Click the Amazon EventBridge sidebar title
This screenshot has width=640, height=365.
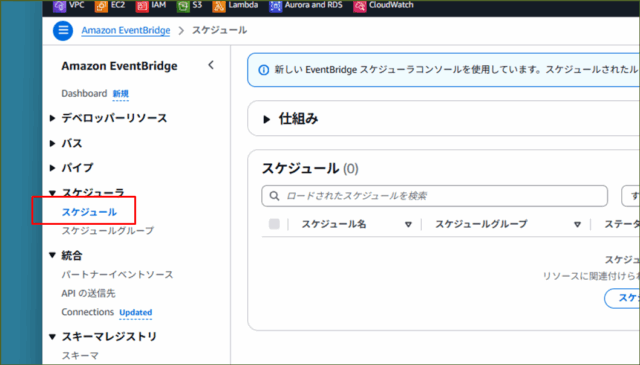coord(120,66)
